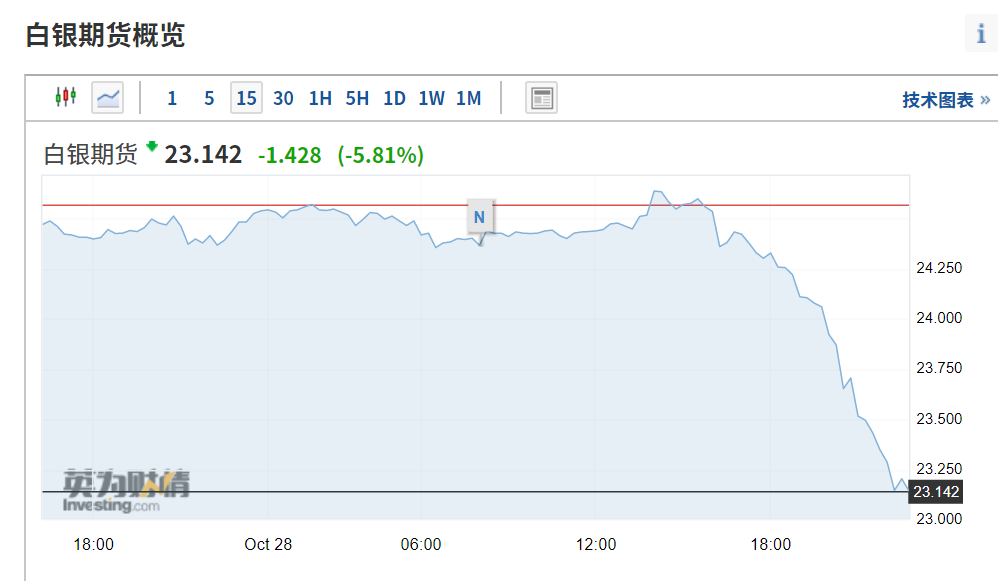Viewport: 998px width, 581px height.
Task: Switch to the 1H interval
Action: point(320,98)
